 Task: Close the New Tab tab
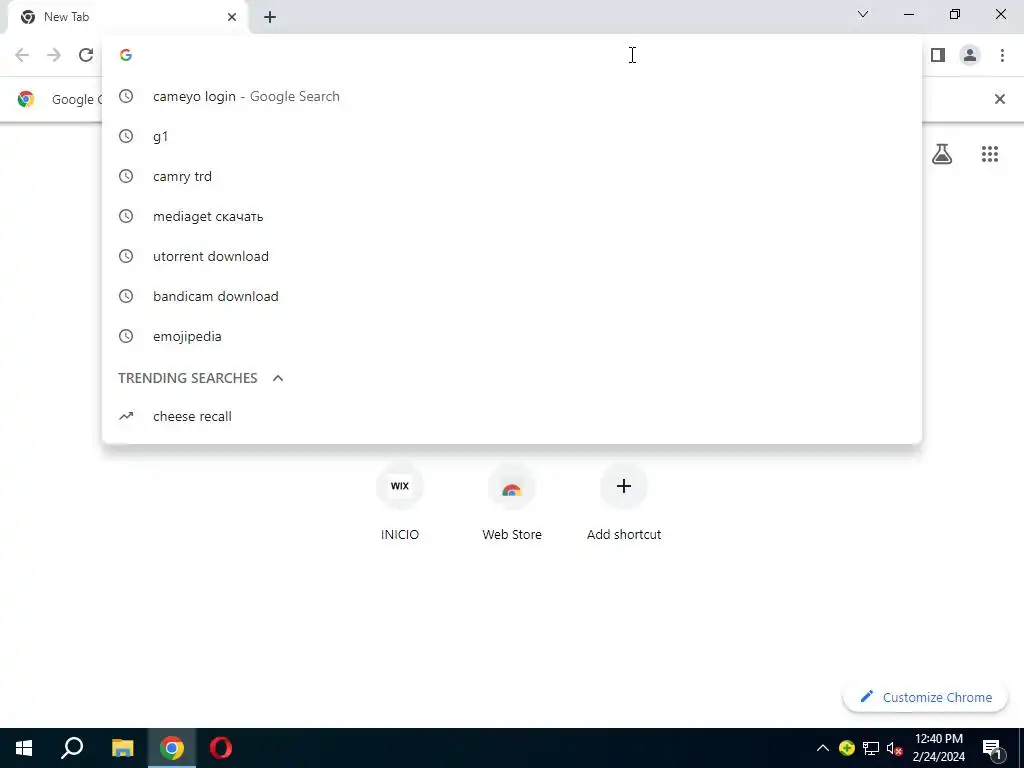coord(232,17)
